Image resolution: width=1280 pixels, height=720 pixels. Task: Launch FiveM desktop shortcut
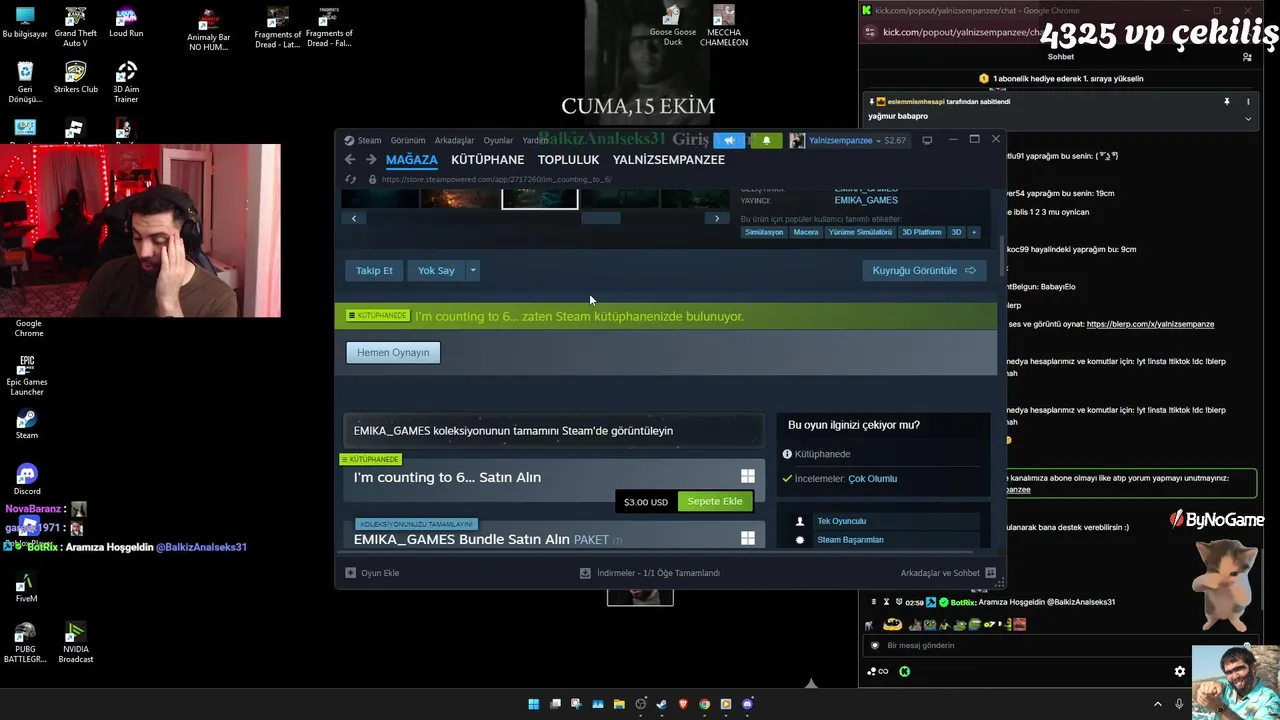26,588
